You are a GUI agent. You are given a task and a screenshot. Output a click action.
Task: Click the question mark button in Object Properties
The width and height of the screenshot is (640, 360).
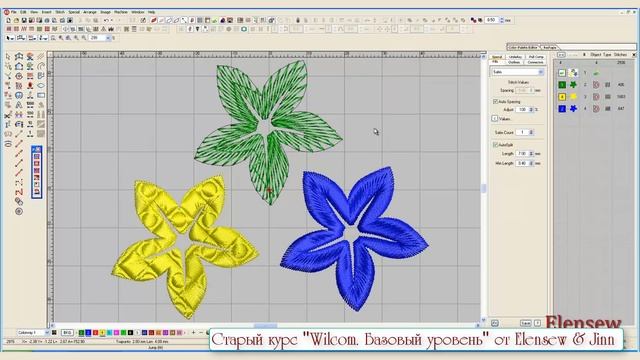tap(538, 323)
